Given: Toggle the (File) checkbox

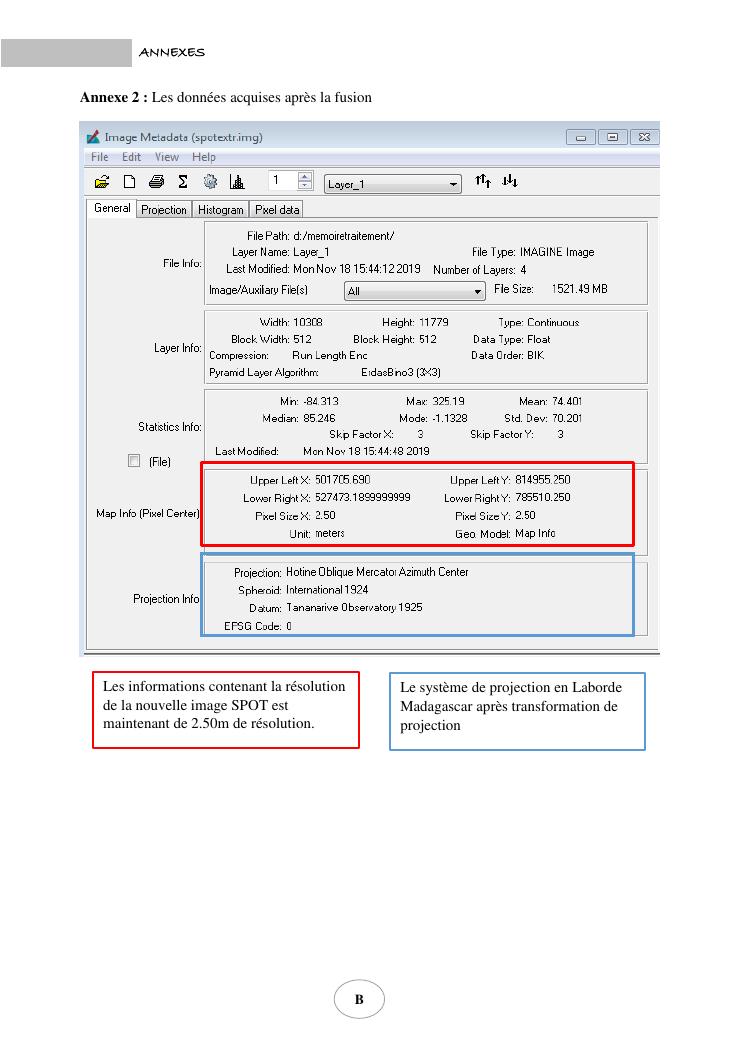Looking at the screenshot, I should (134, 461).
